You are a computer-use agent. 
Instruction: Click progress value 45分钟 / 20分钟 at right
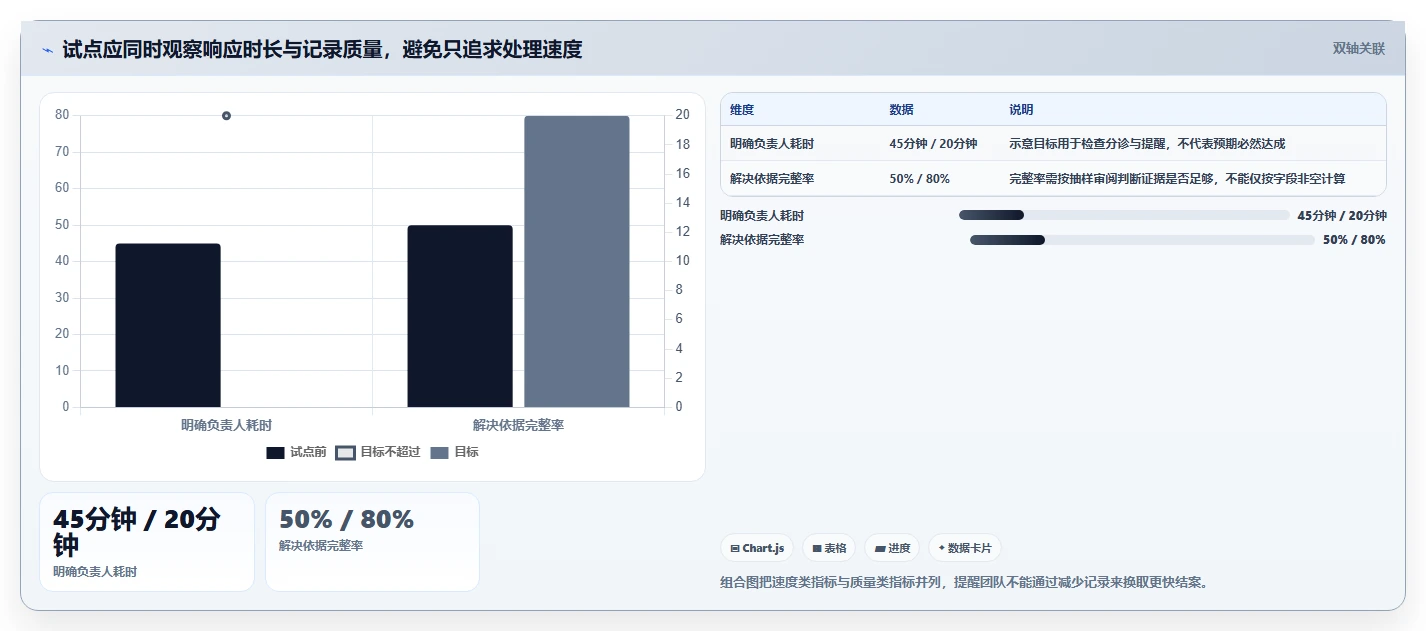tap(1342, 215)
